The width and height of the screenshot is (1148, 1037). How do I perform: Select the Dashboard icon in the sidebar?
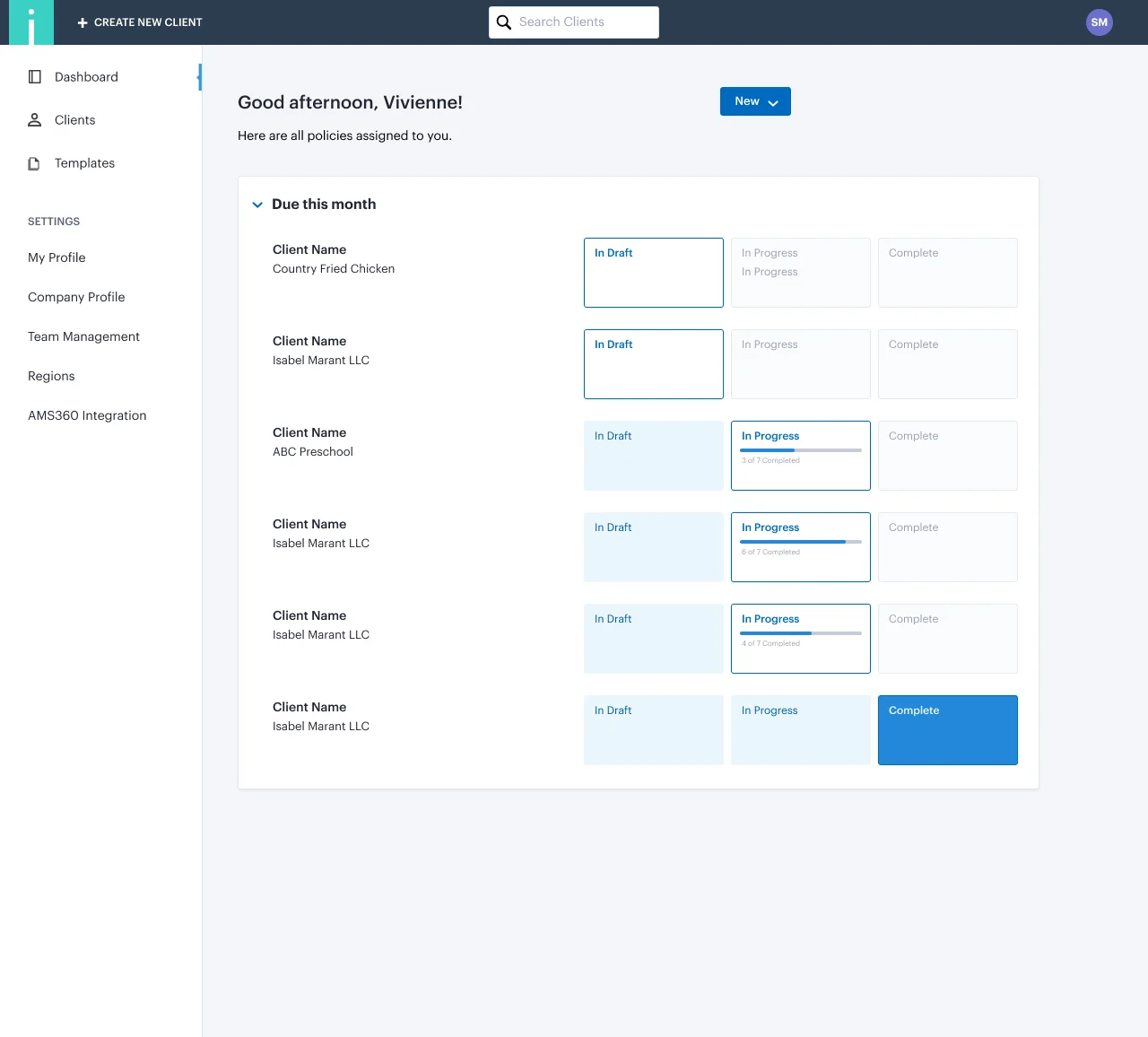(x=34, y=76)
